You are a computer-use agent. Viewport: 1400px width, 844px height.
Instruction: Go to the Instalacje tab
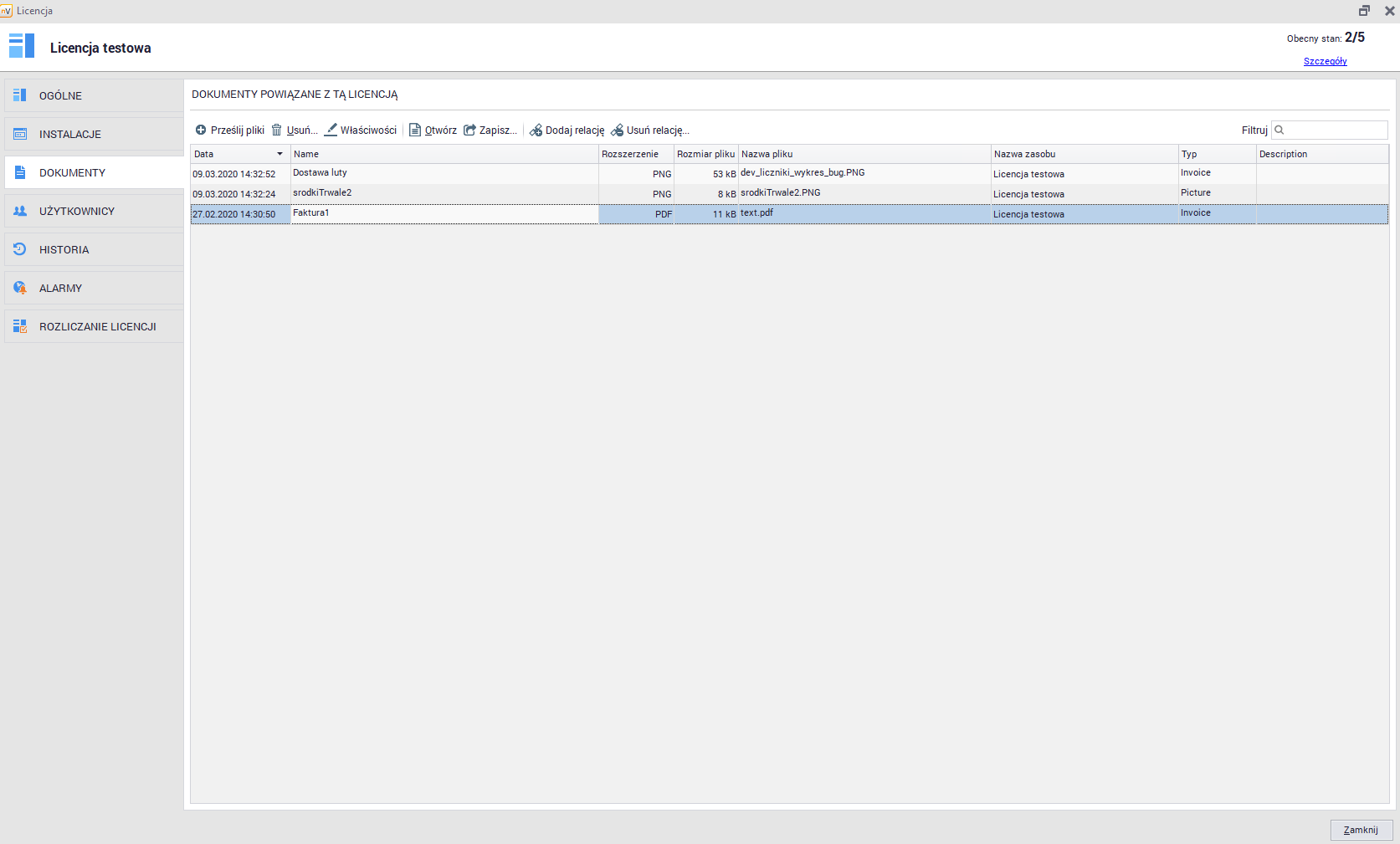click(x=69, y=135)
